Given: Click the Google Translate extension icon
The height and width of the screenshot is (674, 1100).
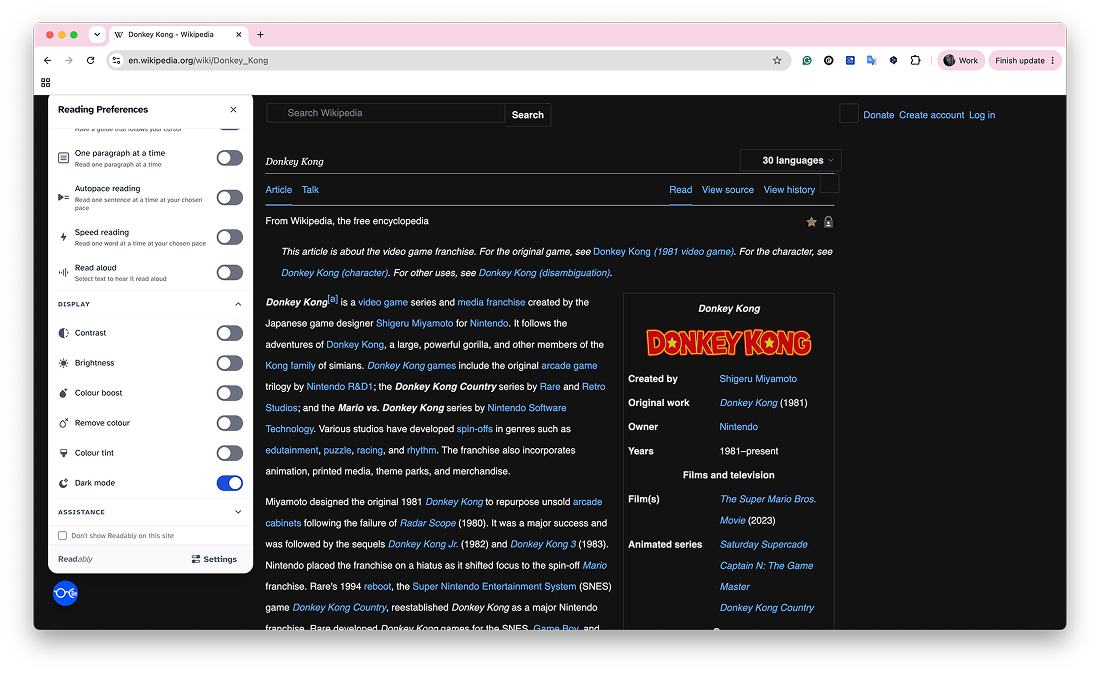Looking at the screenshot, I should (x=871, y=60).
